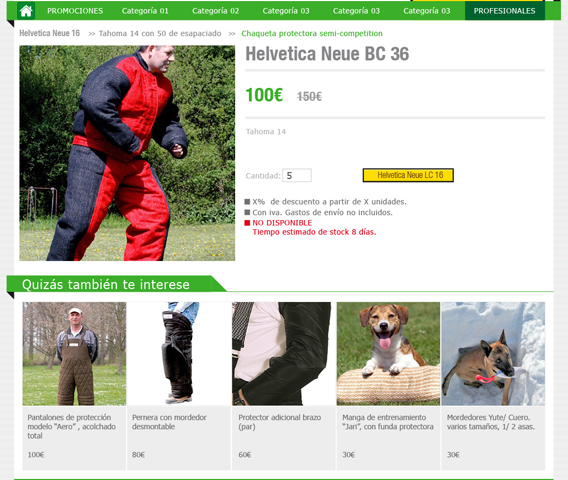The height and width of the screenshot is (480, 568).
Task: Click the Helvetica Neue BC 36 product heading
Action: (x=327, y=54)
